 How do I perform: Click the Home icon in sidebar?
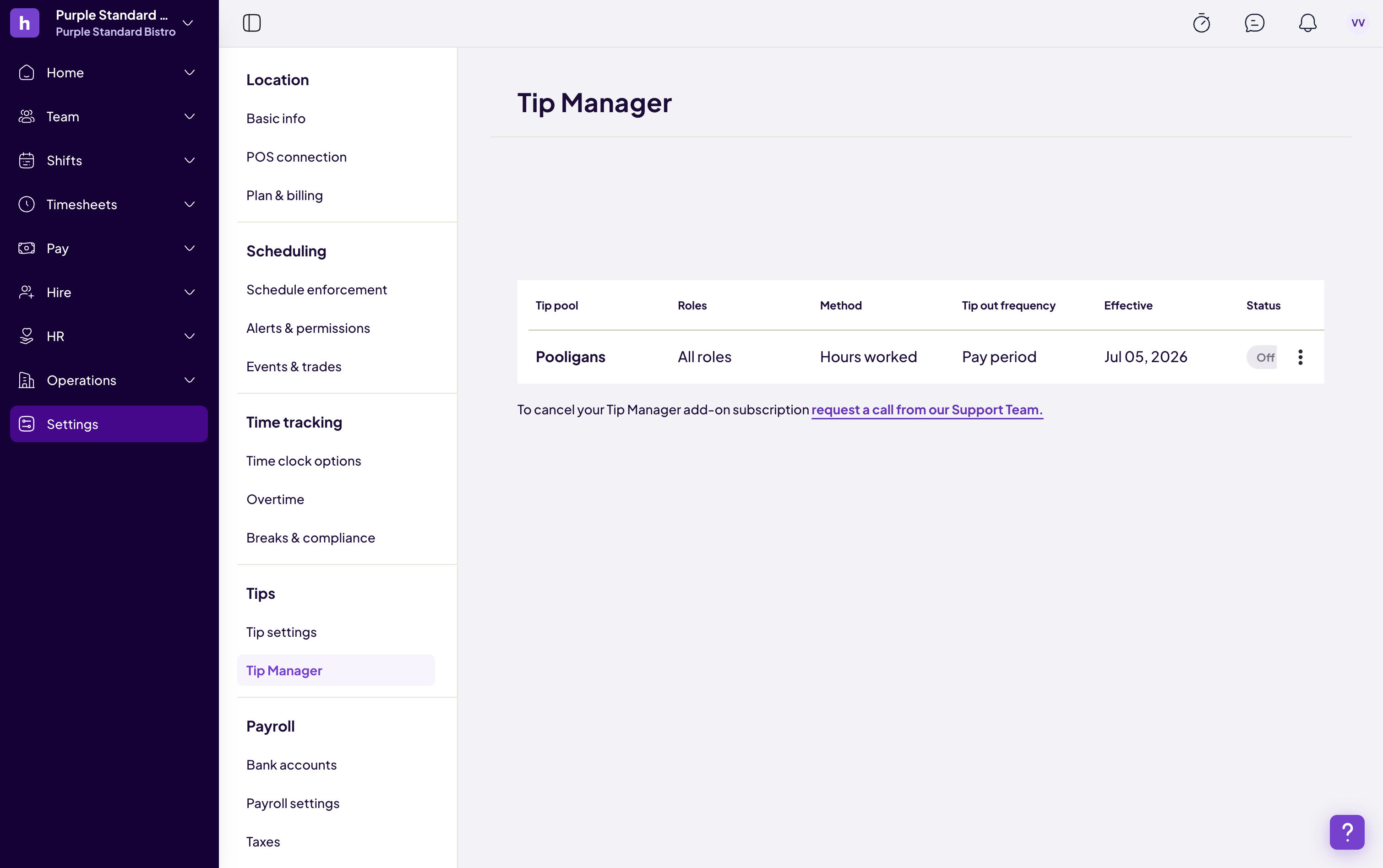click(27, 72)
